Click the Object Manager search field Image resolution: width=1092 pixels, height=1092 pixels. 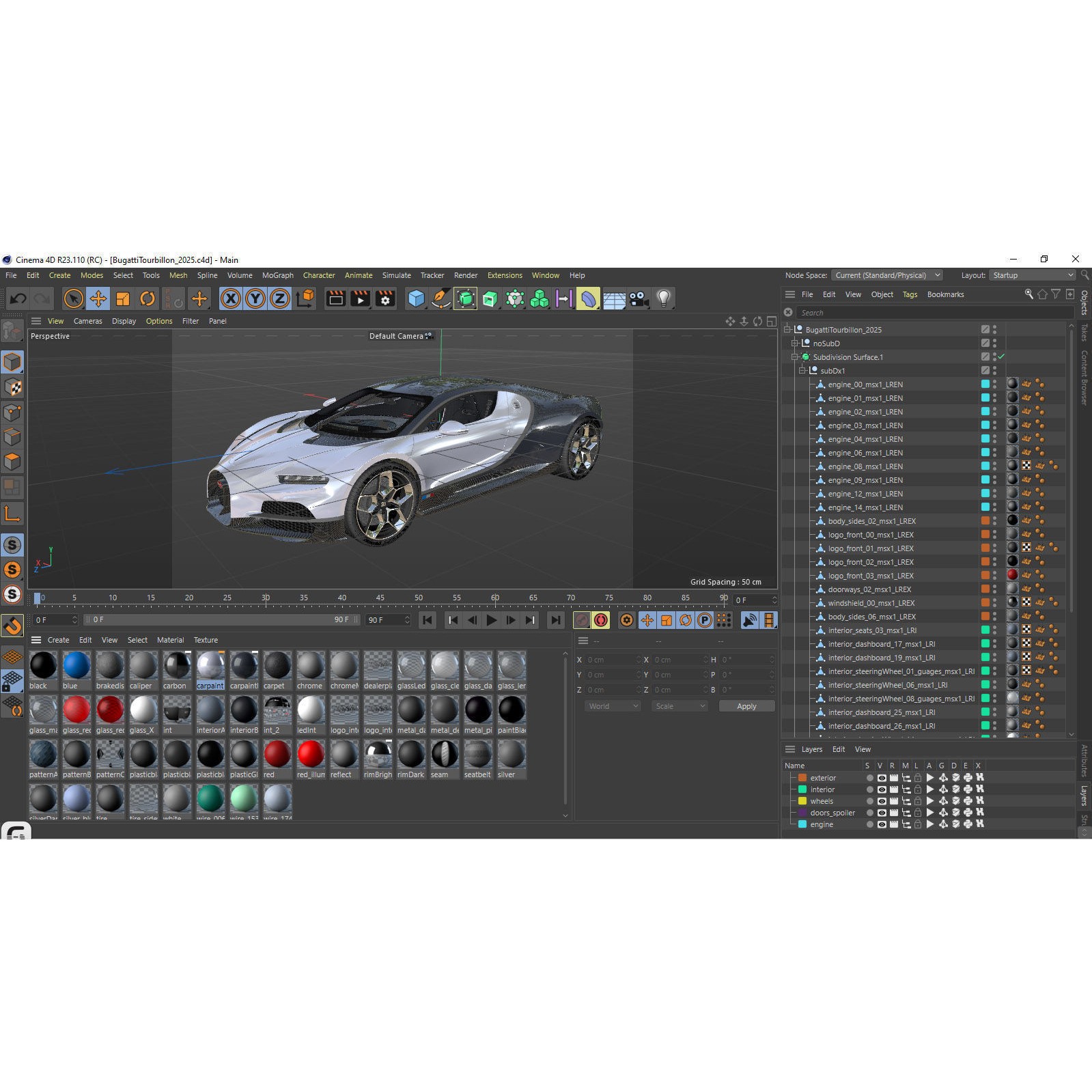click(934, 313)
